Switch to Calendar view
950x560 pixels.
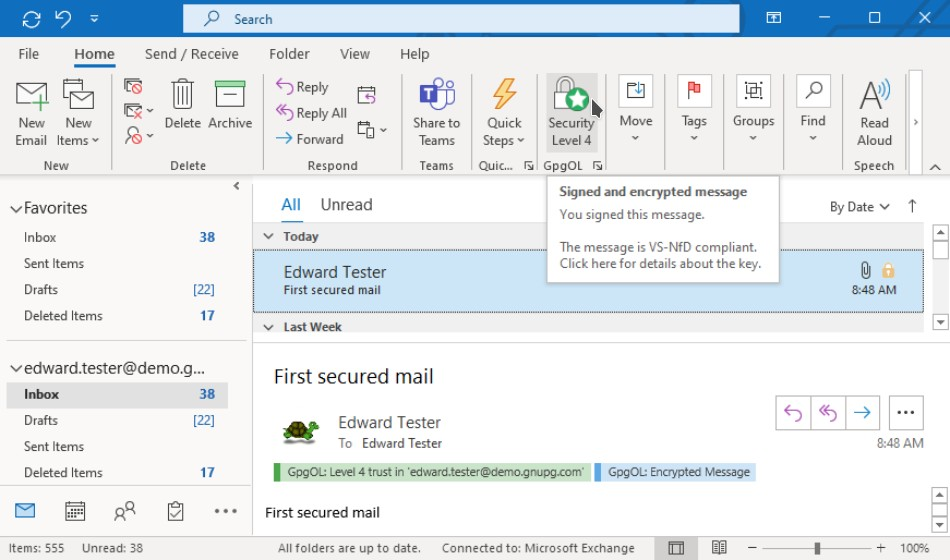point(75,512)
